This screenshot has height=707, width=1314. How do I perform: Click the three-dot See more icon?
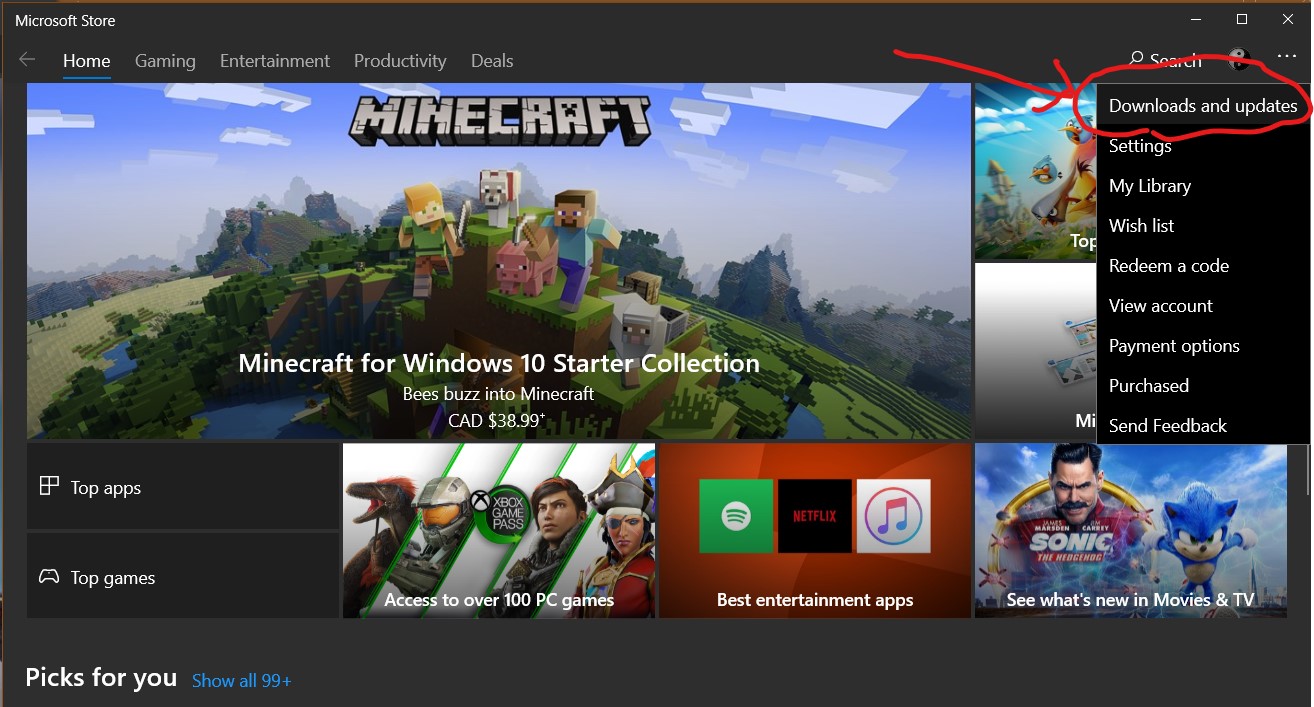(1287, 58)
